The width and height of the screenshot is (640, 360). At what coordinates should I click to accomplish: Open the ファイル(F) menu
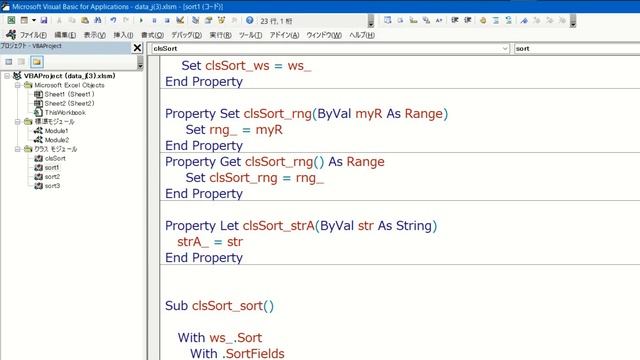pos(33,35)
